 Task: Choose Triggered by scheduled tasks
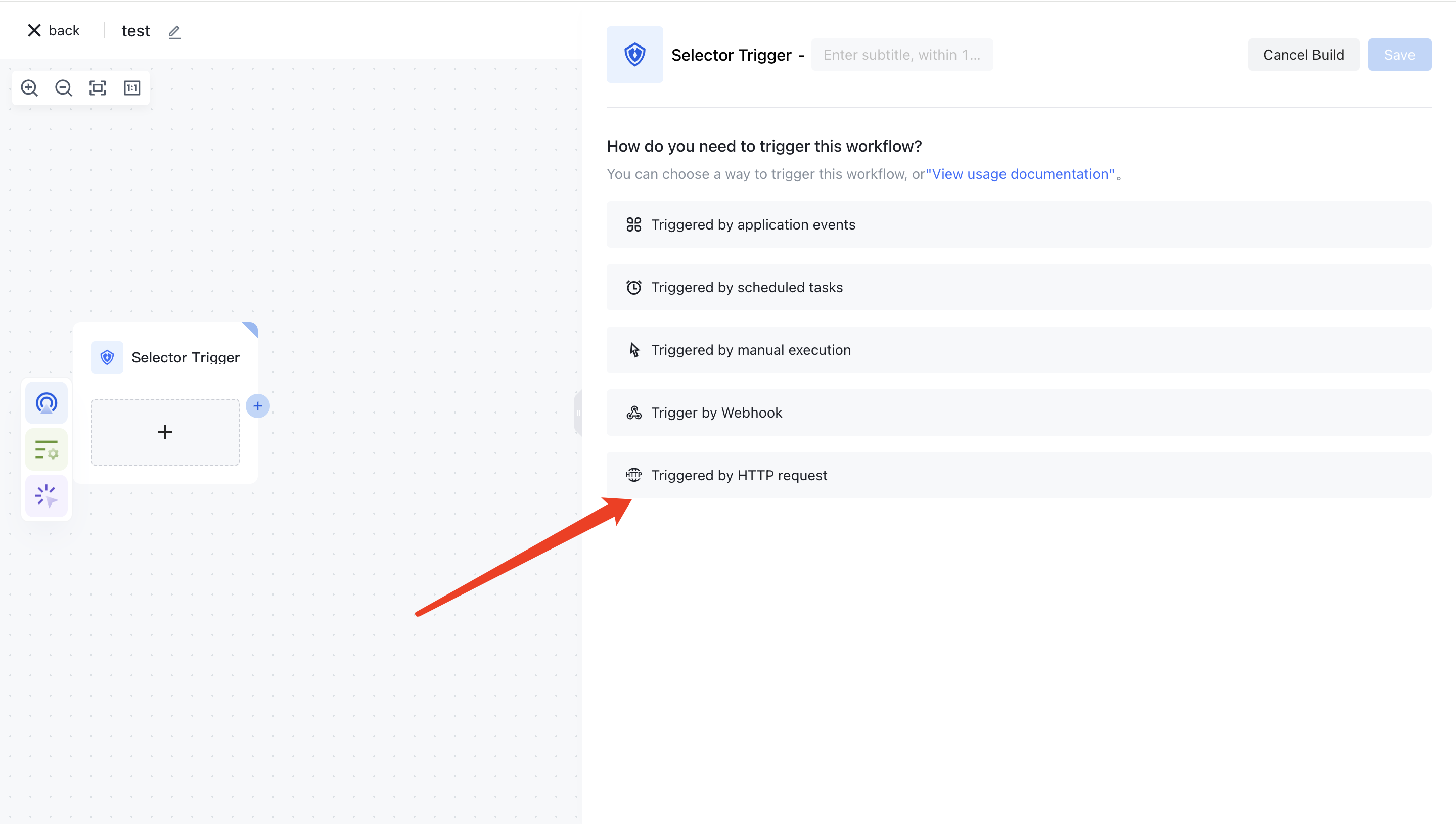coord(747,287)
